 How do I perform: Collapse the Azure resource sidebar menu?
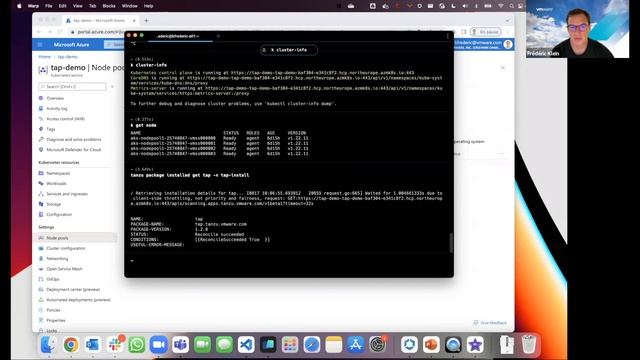pyautogui.click(x=112, y=87)
